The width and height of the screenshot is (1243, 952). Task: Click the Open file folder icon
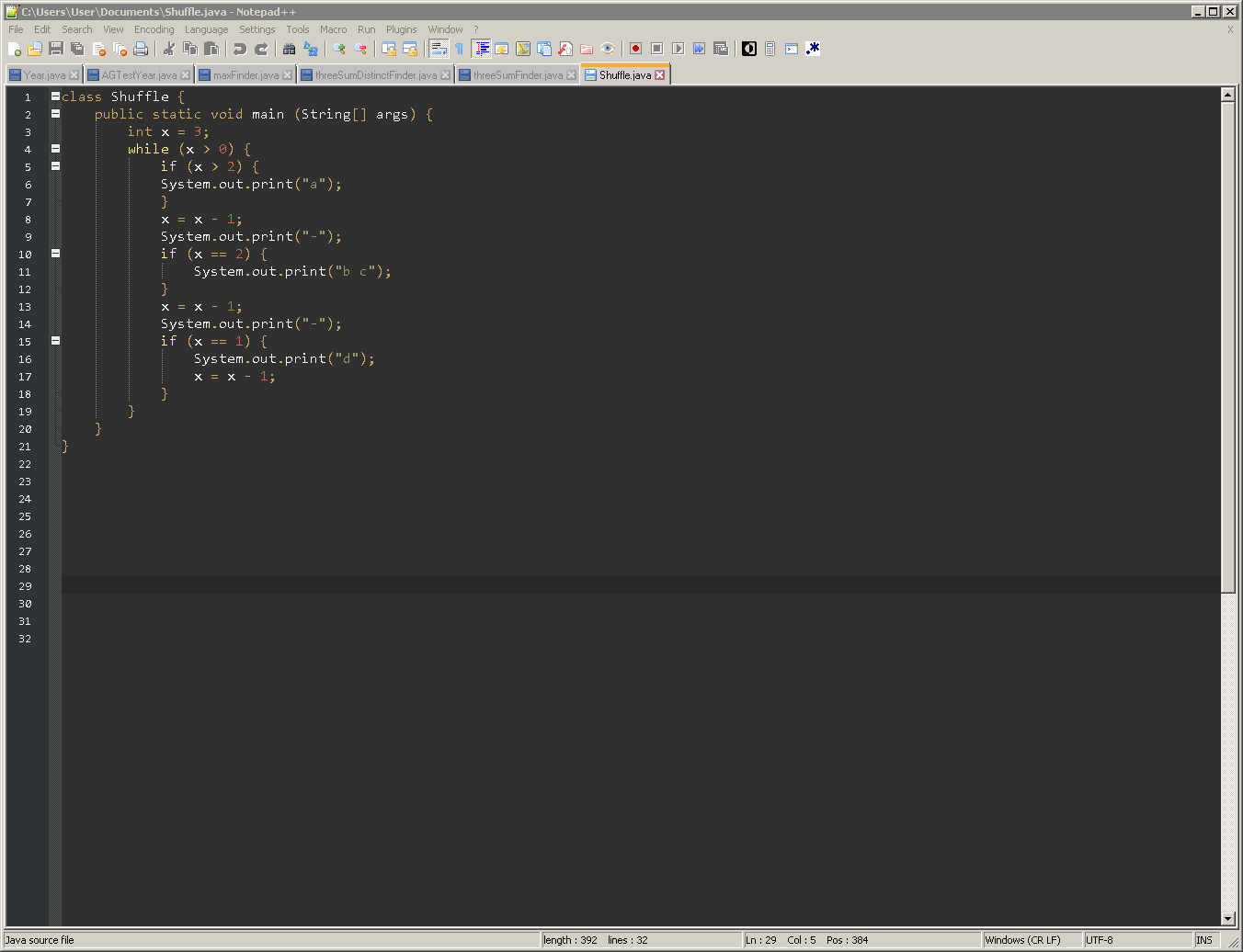coord(35,49)
